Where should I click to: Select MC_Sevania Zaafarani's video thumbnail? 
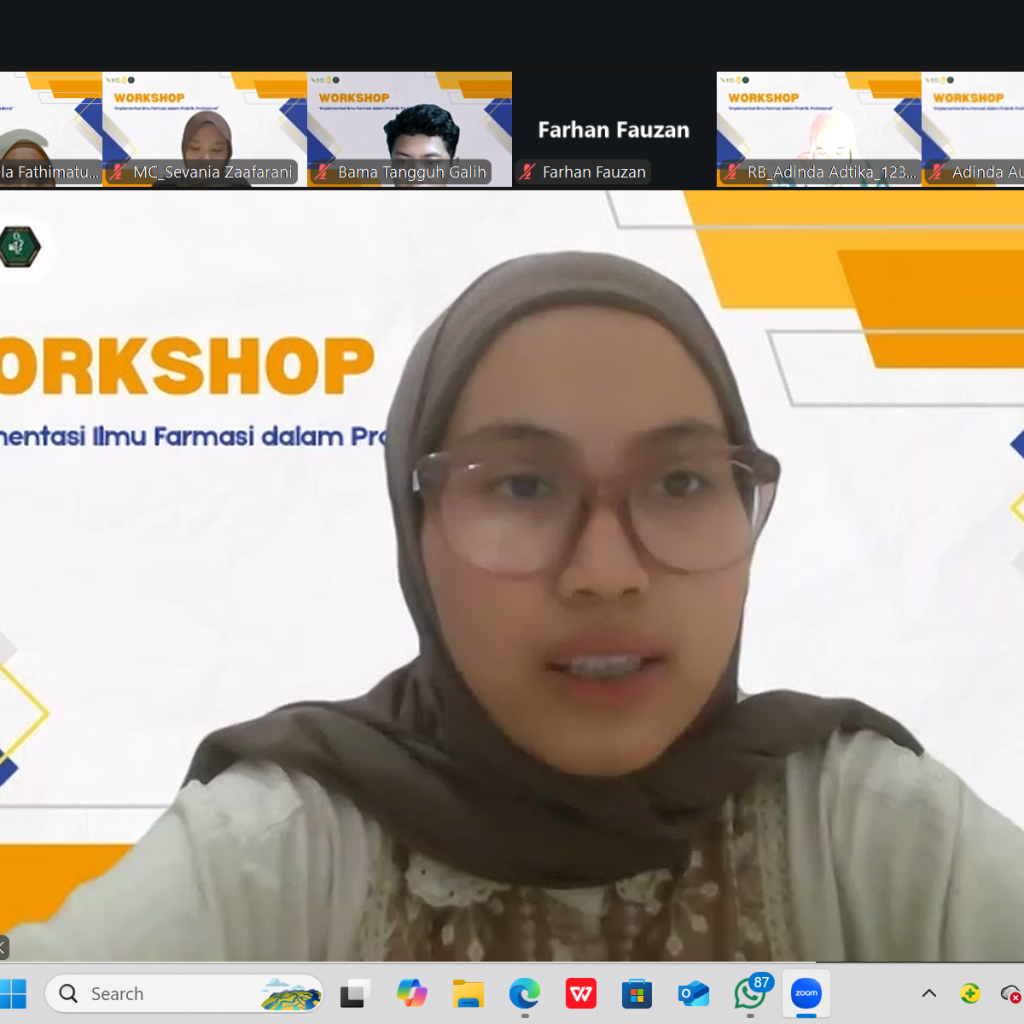point(204,128)
